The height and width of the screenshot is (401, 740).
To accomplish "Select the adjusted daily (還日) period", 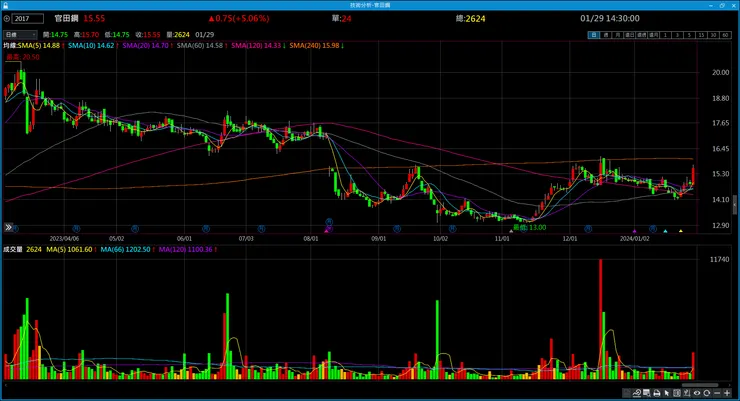I will pyautogui.click(x=630, y=35).
